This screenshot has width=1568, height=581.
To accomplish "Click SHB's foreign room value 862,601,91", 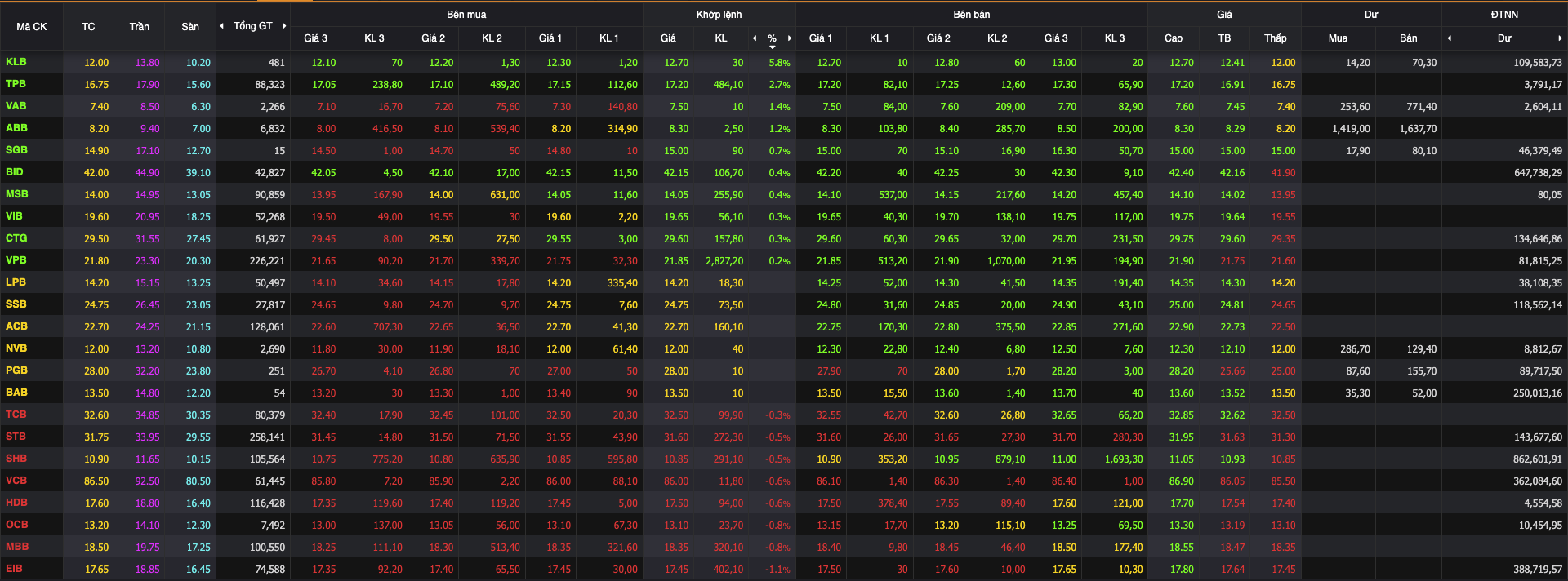I will tap(1538, 459).
